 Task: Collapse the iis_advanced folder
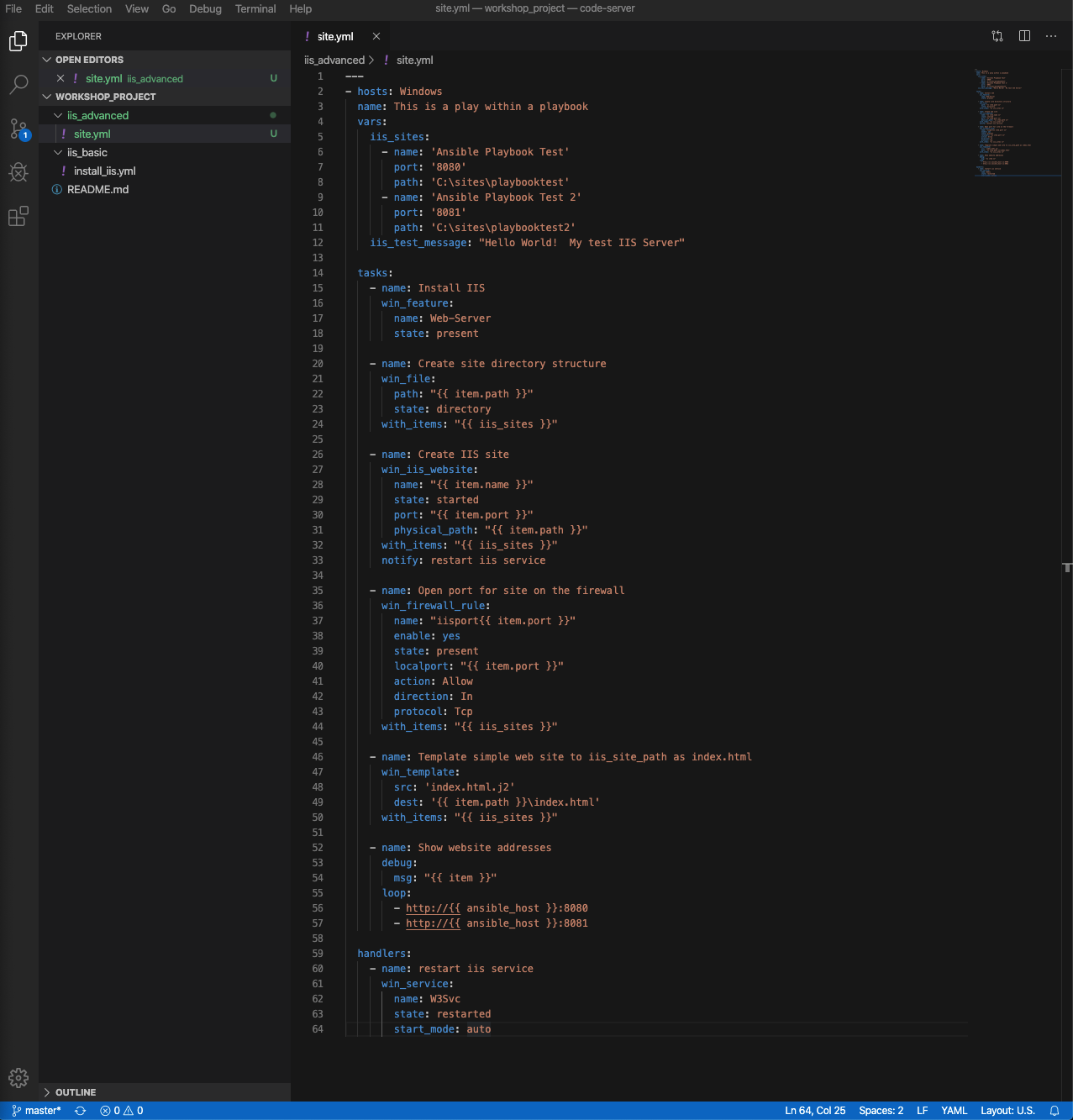pyautogui.click(x=58, y=116)
